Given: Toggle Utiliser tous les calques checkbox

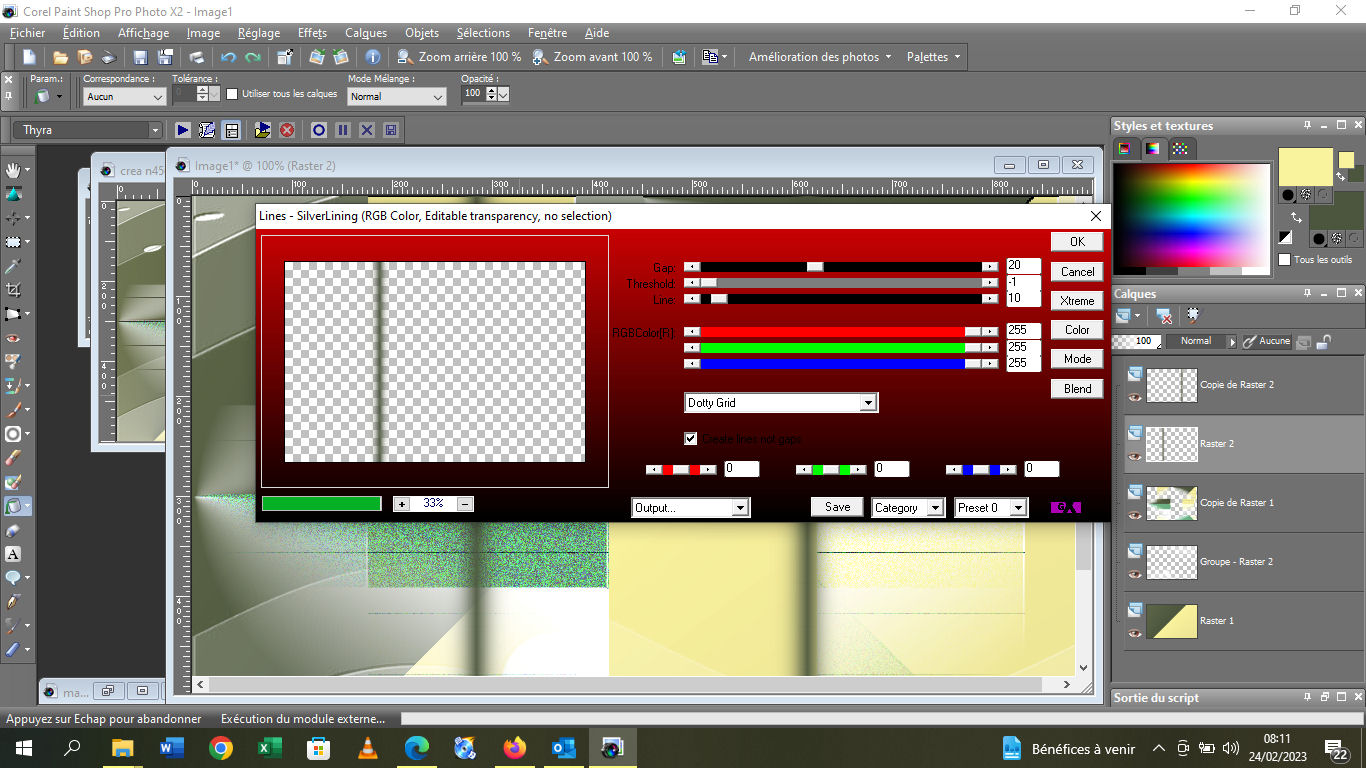Looking at the screenshot, I should [233, 94].
